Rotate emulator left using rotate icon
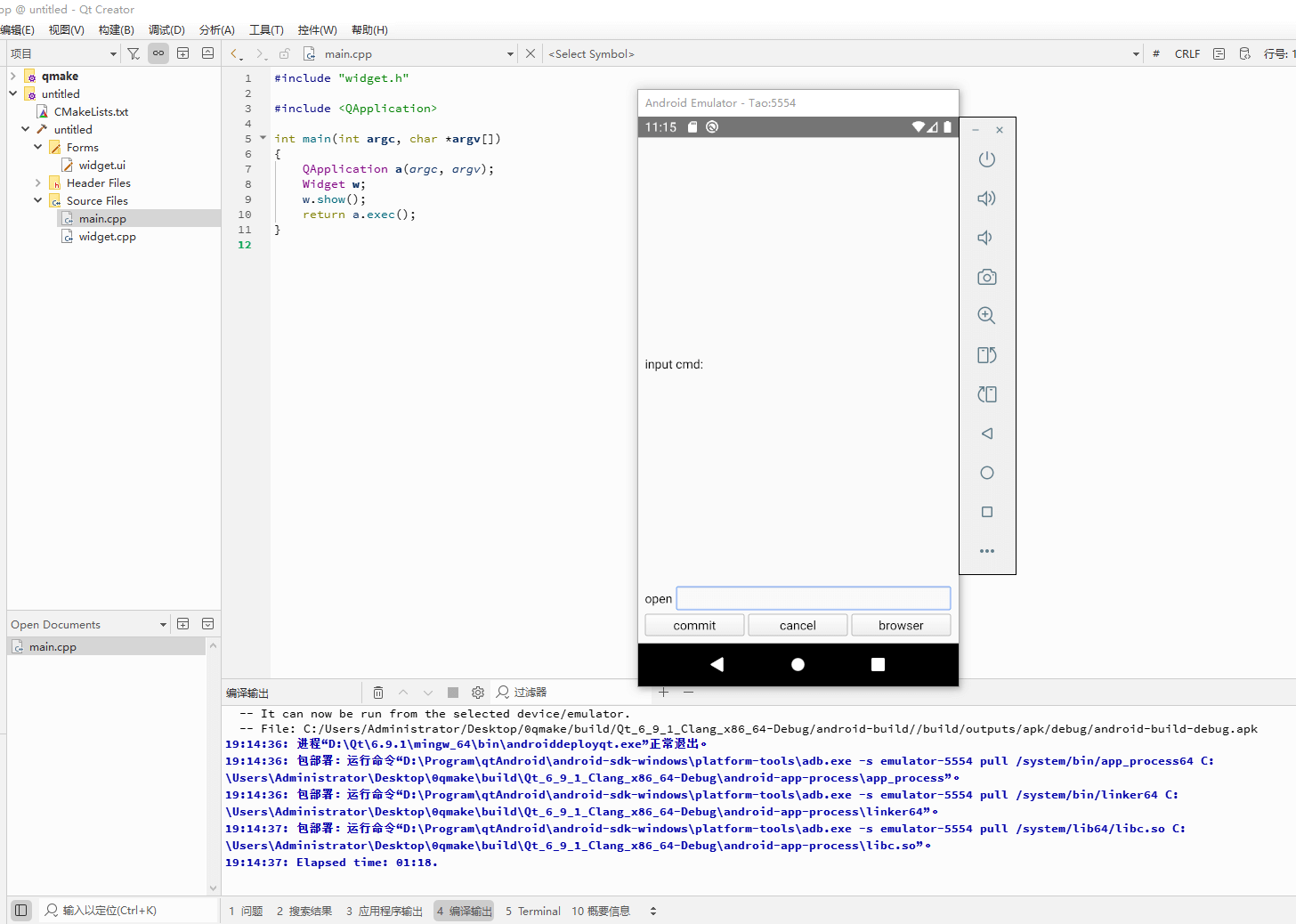This screenshot has height=924, width=1296. click(x=986, y=355)
